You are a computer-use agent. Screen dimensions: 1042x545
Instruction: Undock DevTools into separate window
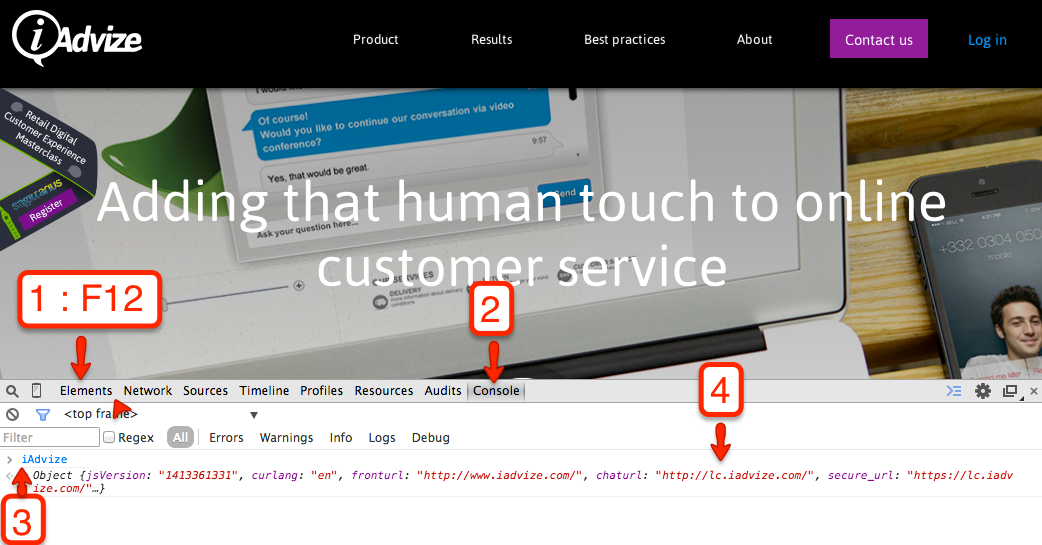click(1011, 391)
